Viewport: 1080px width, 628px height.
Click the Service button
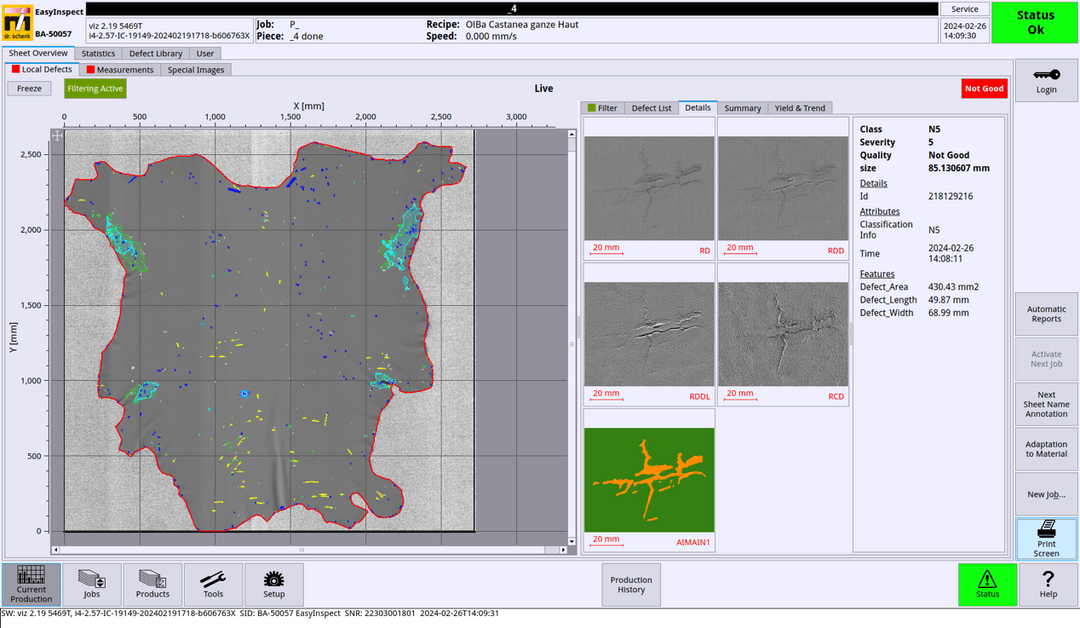pyautogui.click(x=964, y=9)
